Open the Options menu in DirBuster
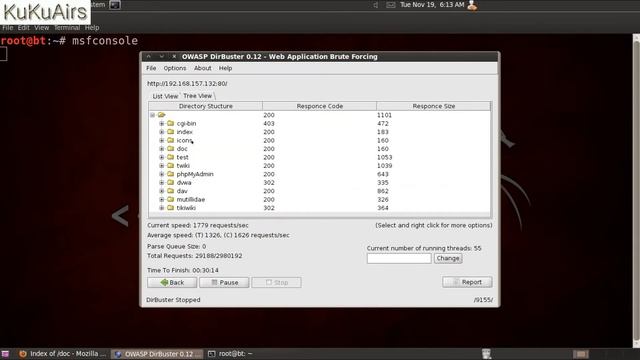This screenshot has width=640, height=360. point(175,68)
